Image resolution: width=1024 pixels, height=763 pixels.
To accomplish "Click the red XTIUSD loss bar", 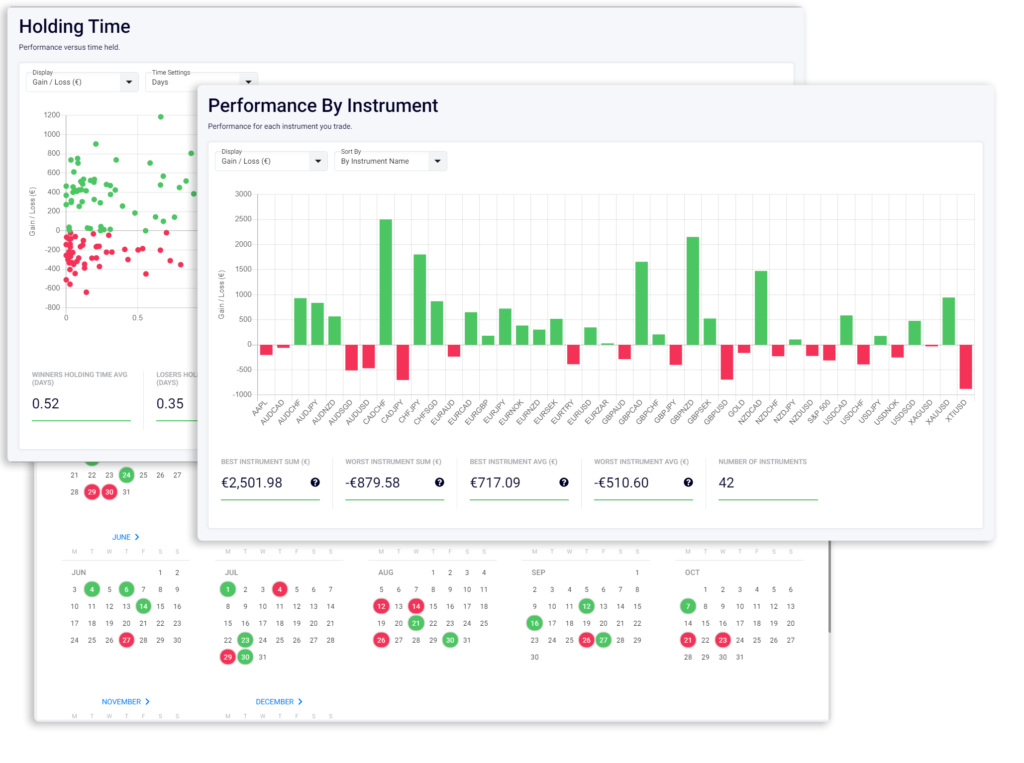I will coord(965,366).
